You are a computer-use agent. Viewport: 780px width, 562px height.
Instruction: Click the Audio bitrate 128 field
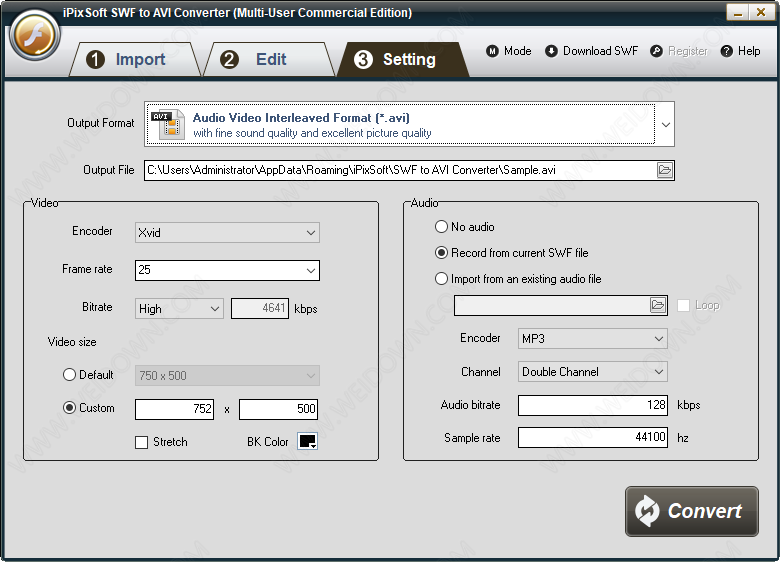click(x=592, y=405)
